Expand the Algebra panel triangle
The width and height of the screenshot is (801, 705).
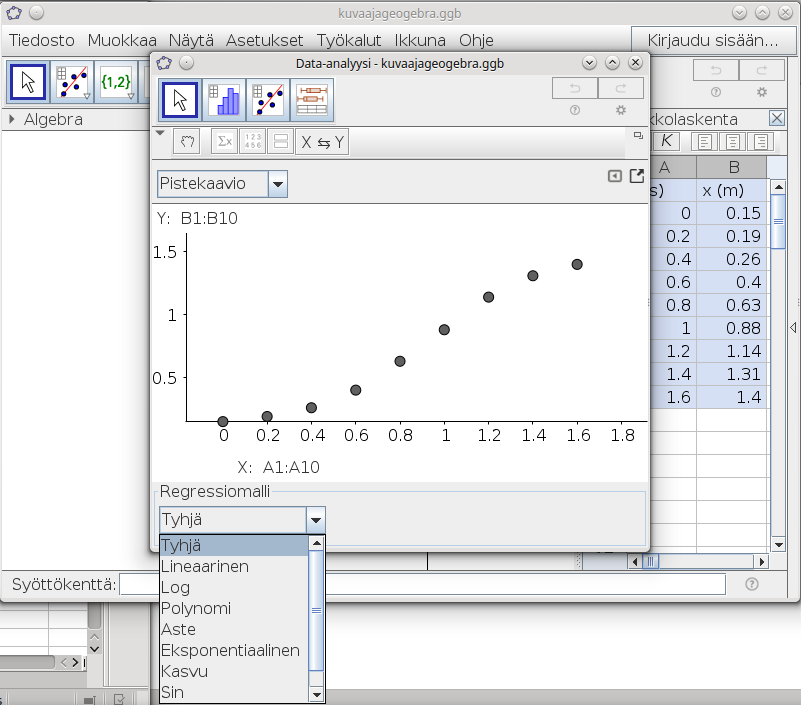click(x=12, y=119)
